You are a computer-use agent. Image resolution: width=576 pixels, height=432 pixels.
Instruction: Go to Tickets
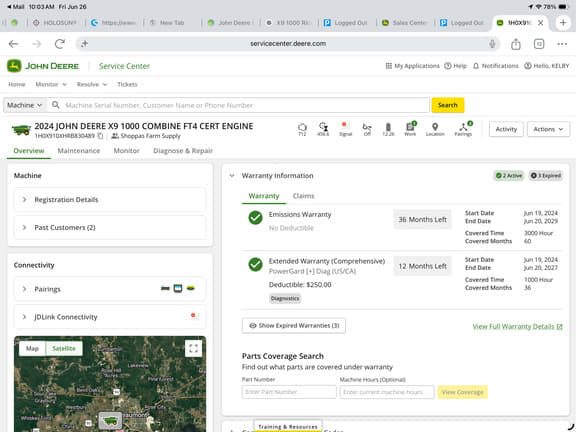click(x=127, y=84)
